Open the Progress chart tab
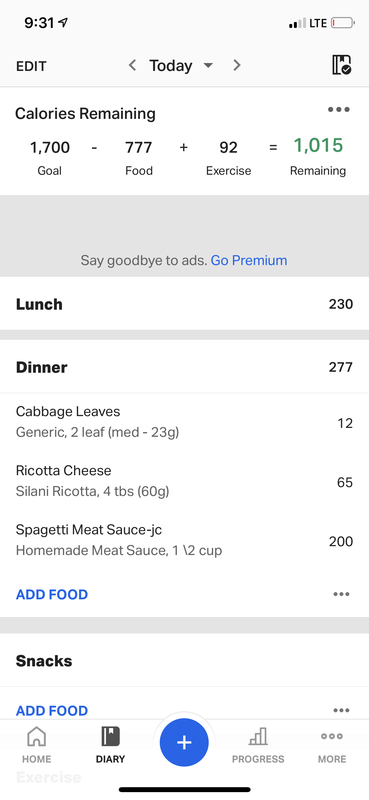The width and height of the screenshot is (369, 800). point(258,745)
